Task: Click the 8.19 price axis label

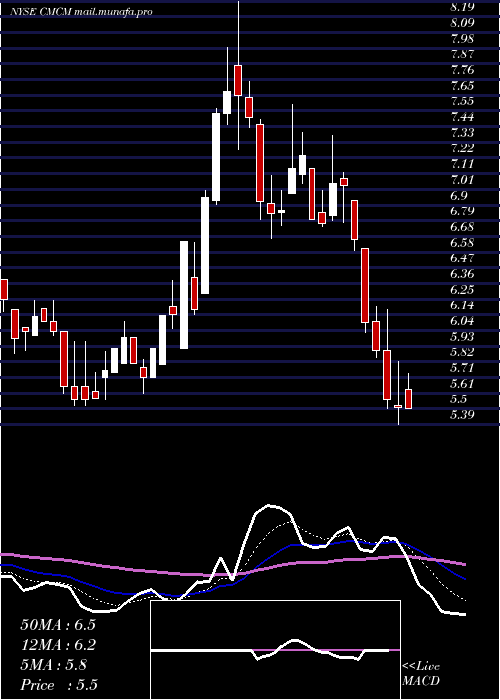Action: [462, 7]
